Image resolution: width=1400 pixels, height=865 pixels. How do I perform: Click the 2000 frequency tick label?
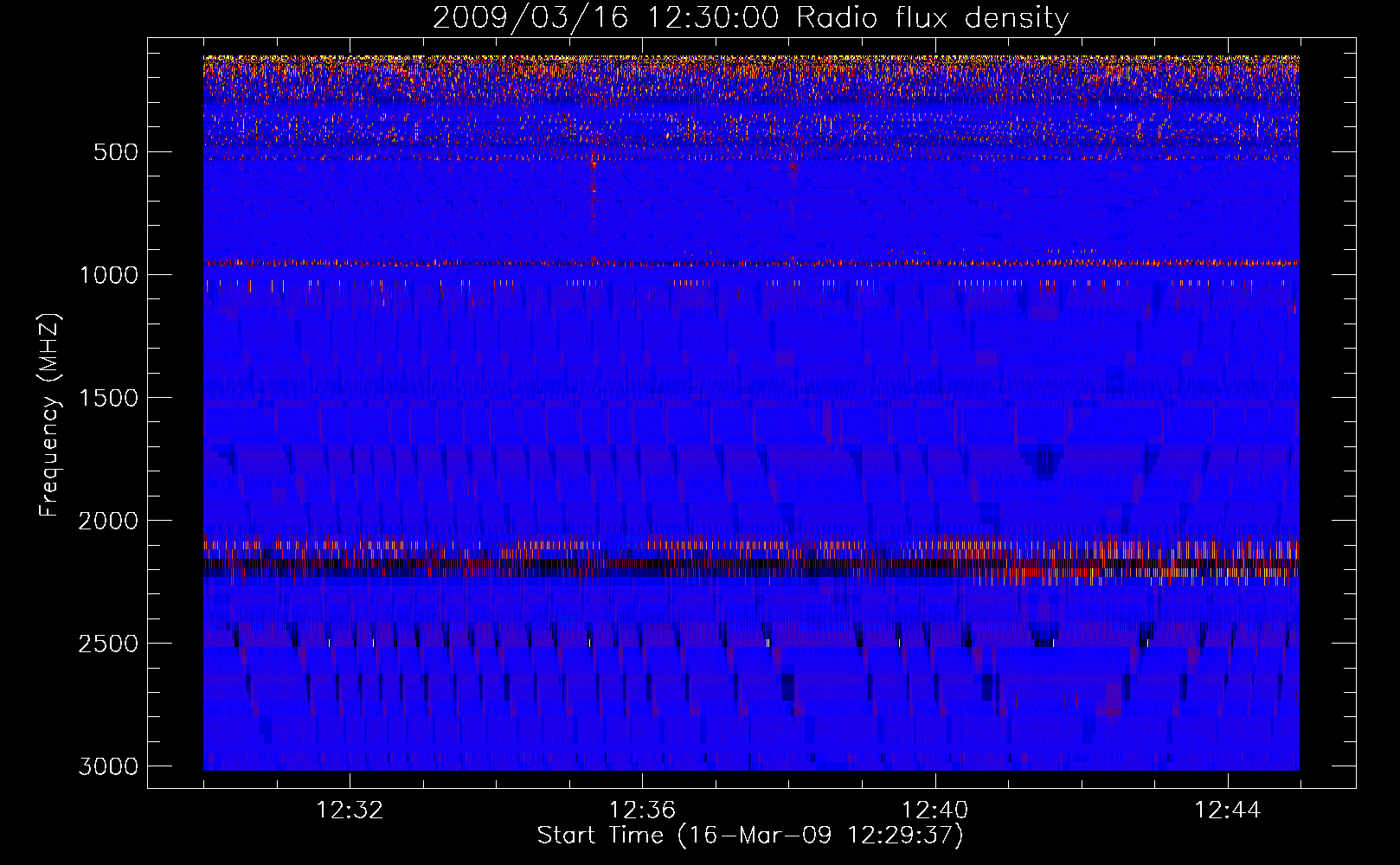pyautogui.click(x=108, y=521)
